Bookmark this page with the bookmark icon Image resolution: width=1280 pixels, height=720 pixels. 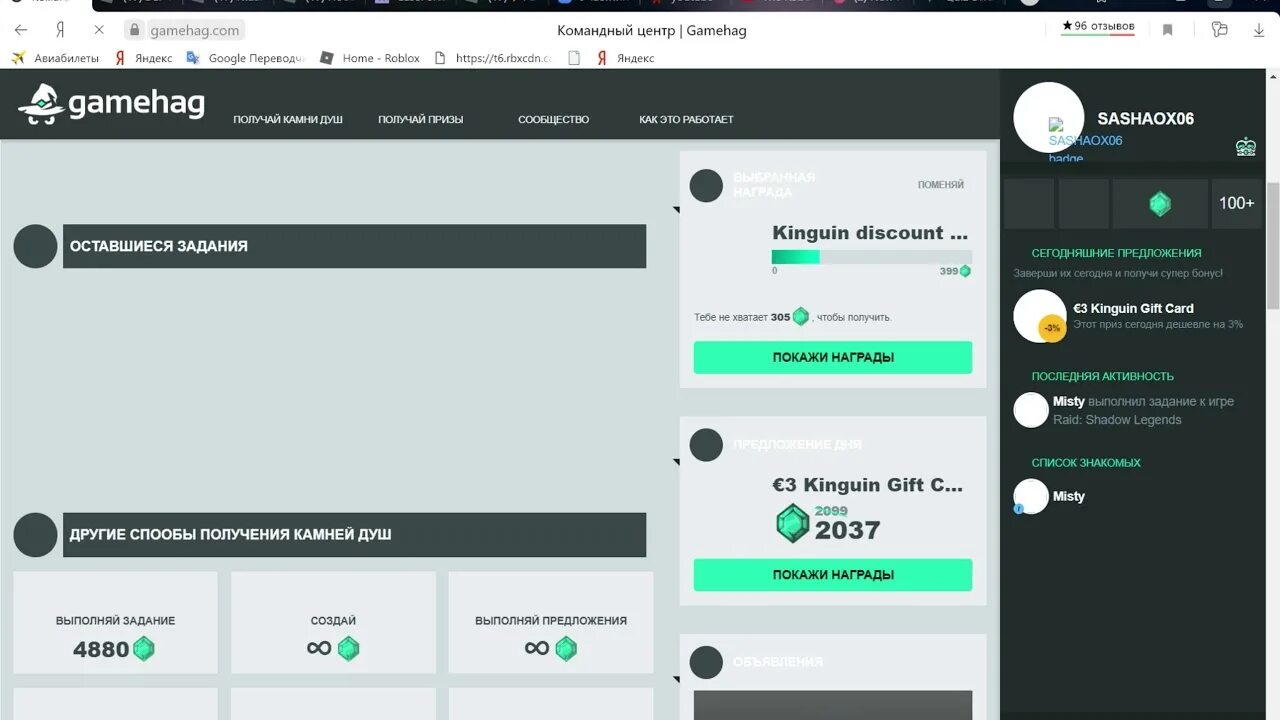click(1167, 30)
